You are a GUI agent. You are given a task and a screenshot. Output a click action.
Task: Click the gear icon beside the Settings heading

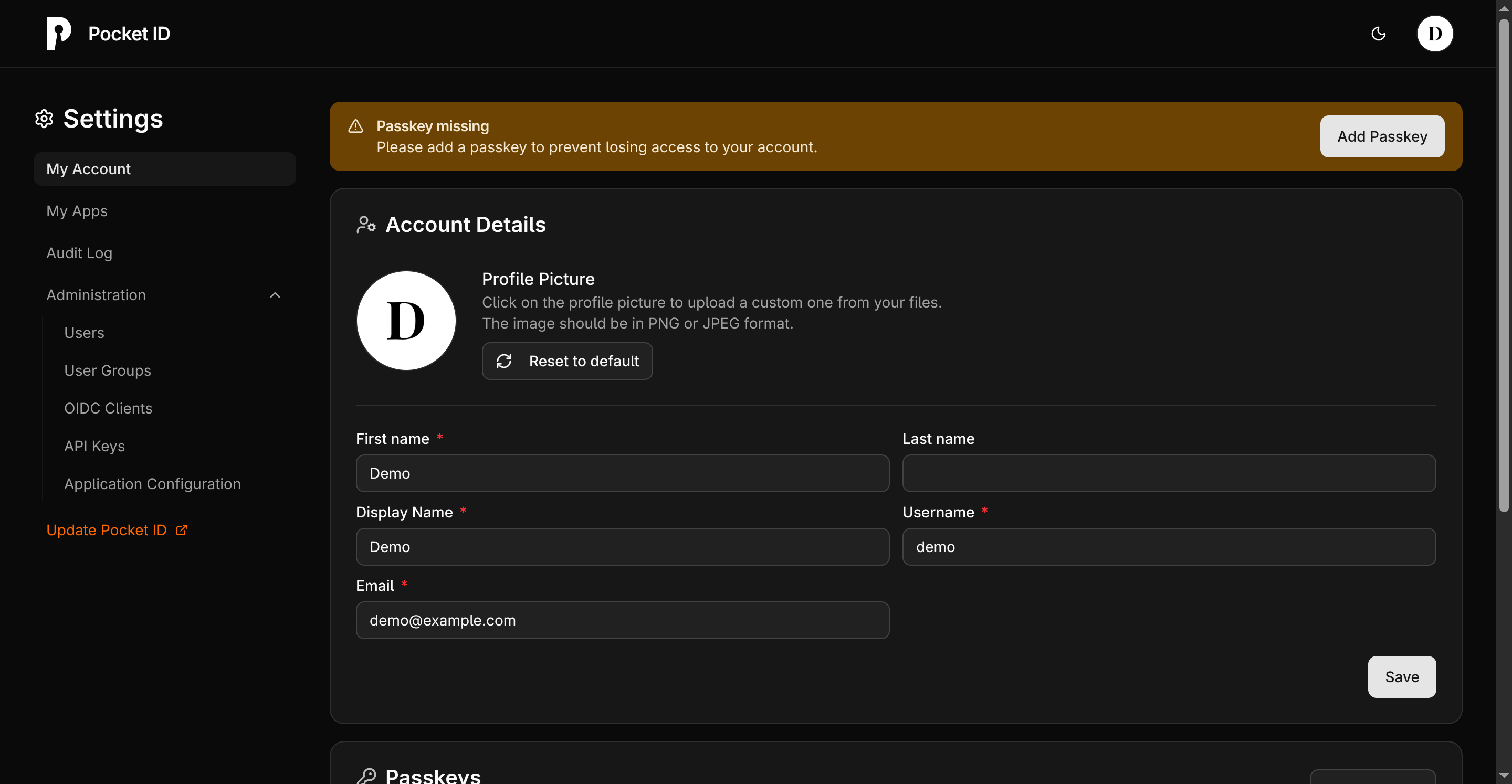44,119
